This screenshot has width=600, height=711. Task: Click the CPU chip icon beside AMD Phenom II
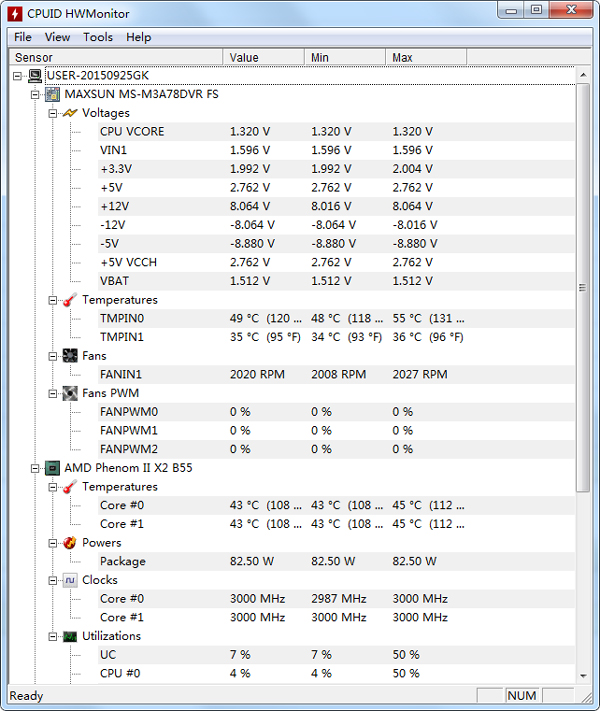coord(53,468)
